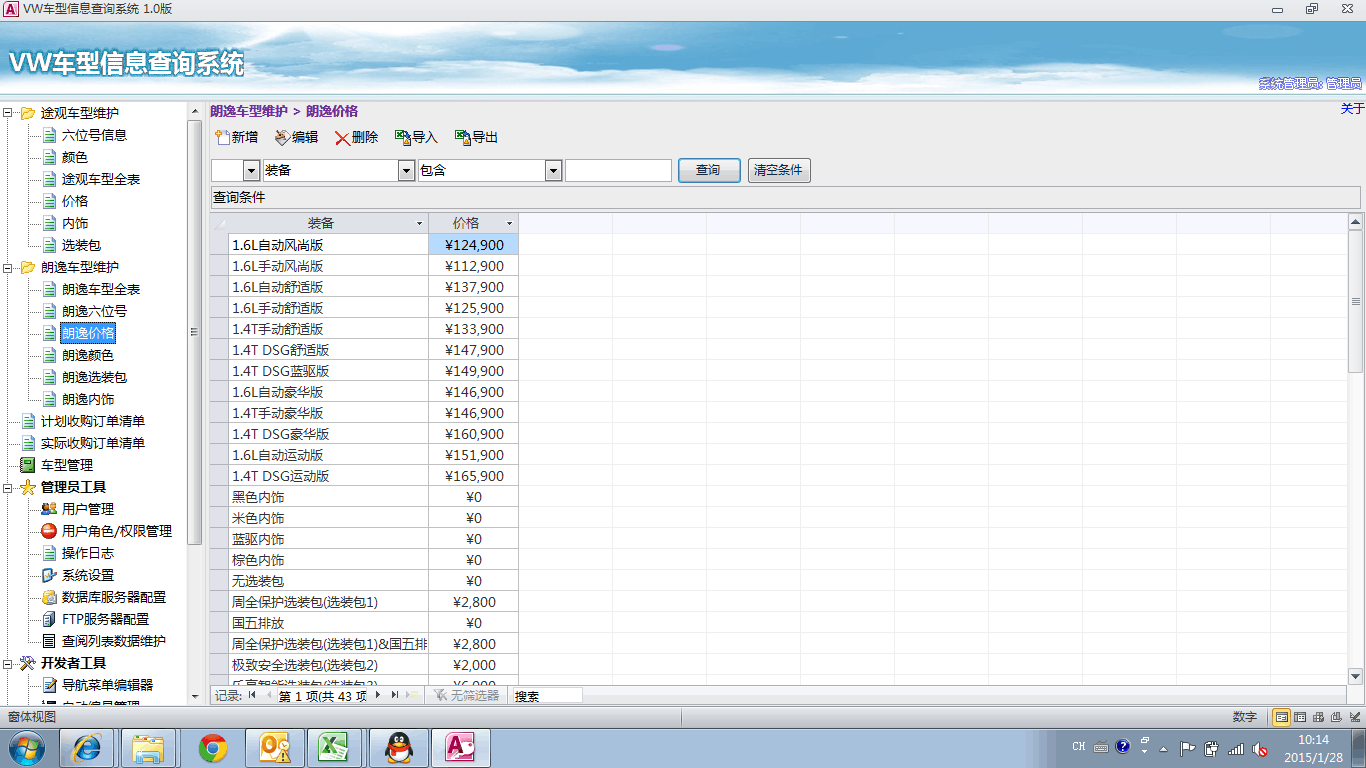
Task: Collapse the 管理员工具 tree node
Action: 8,487
